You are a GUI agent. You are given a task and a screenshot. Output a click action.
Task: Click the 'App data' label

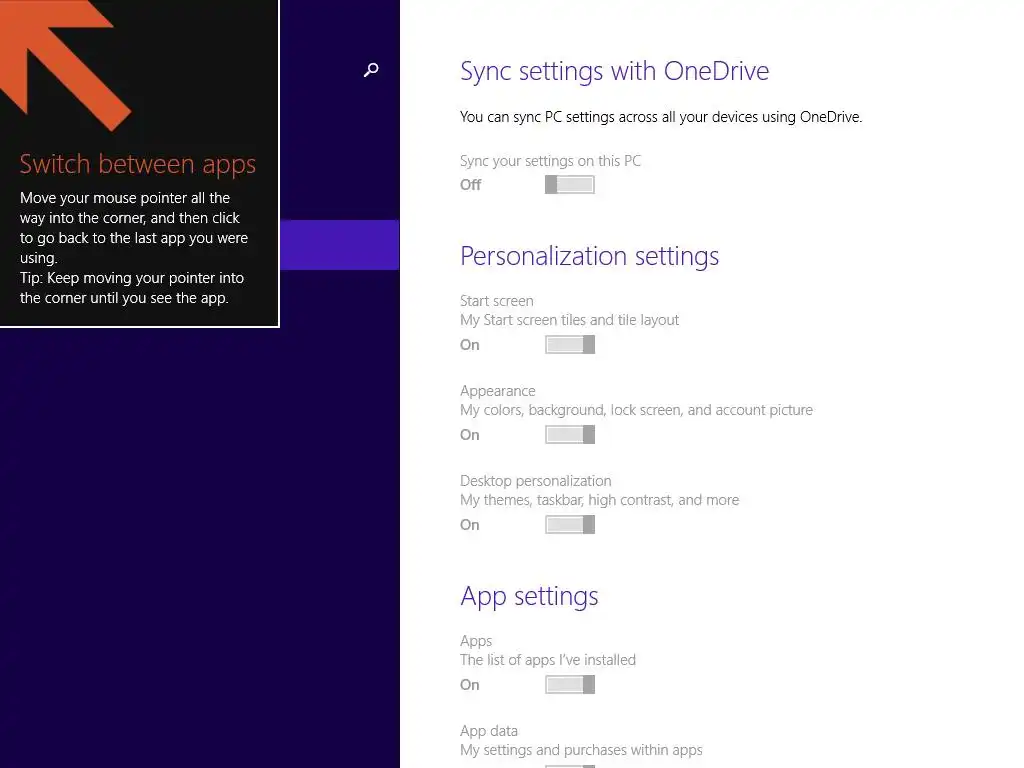coord(488,731)
